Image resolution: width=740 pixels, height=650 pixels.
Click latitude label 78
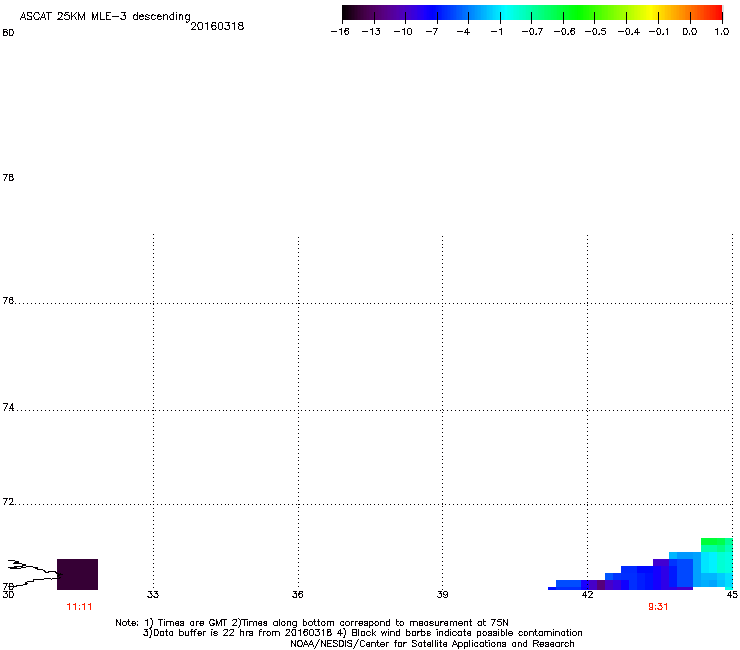click(x=8, y=177)
